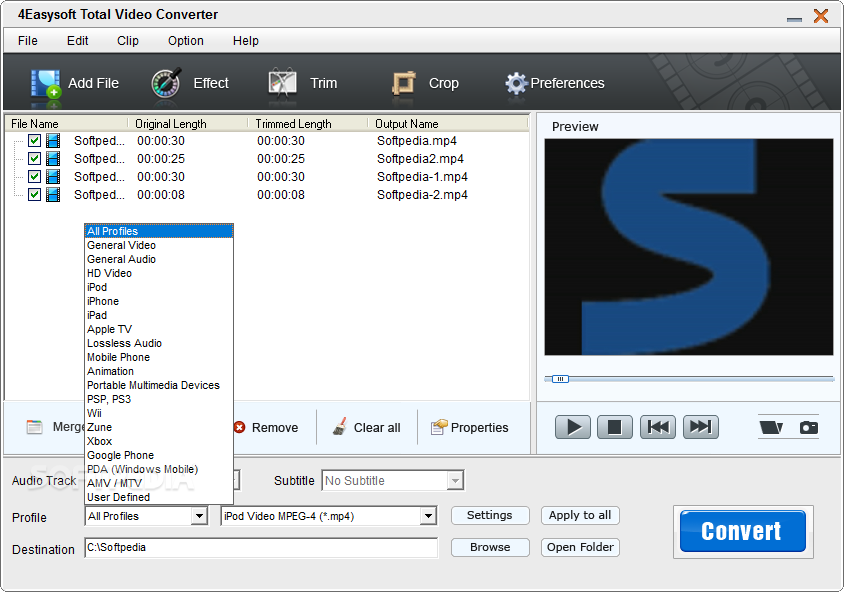
Task: Select the Crop tool icon
Action: (x=403, y=83)
